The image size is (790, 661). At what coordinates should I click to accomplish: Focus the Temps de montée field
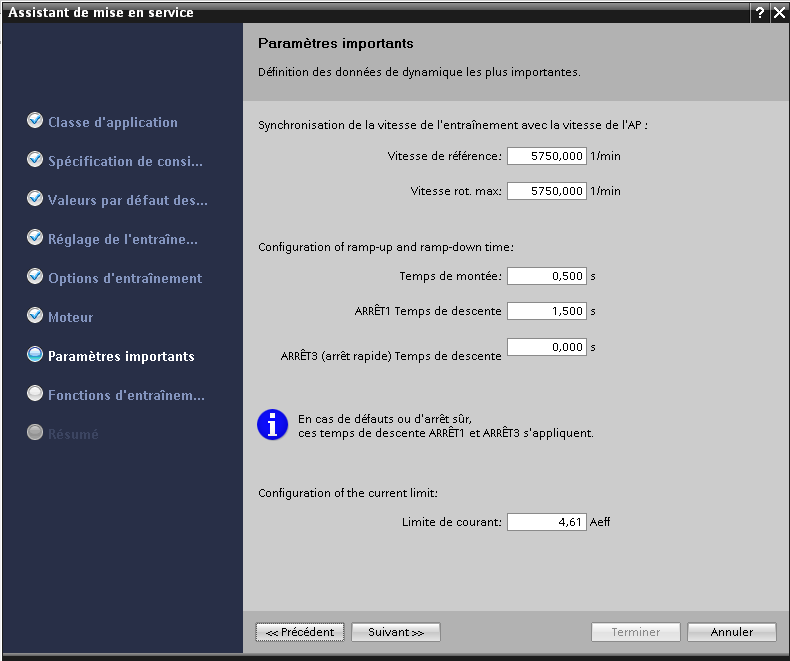[x=546, y=276]
